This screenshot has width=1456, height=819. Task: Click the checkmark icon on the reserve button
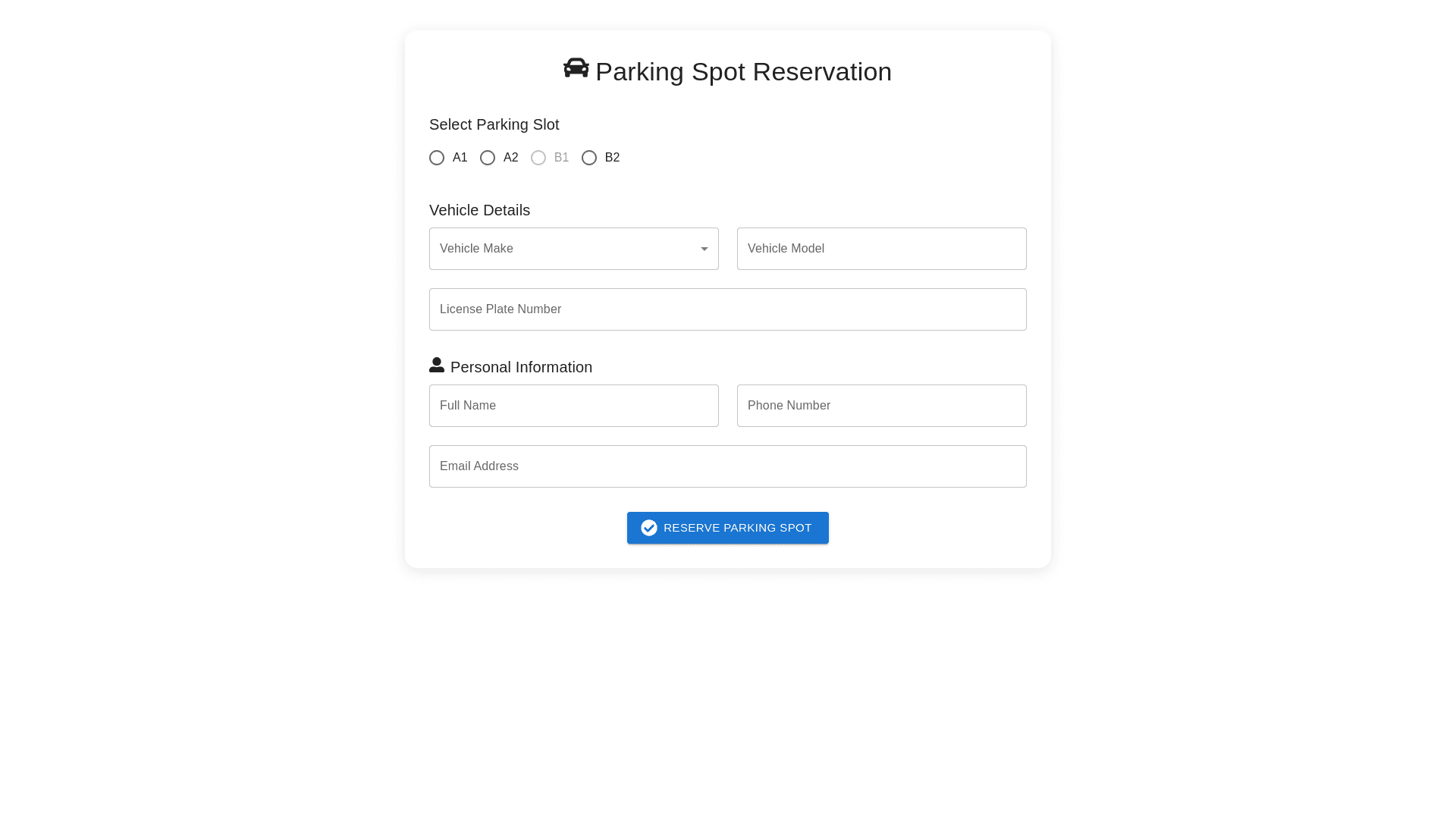649,528
